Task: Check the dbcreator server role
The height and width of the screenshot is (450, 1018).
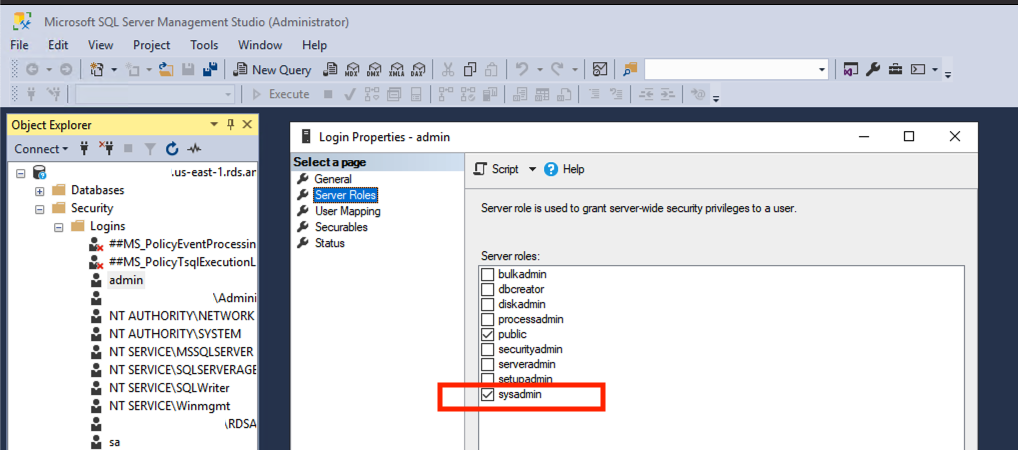Action: click(x=488, y=289)
